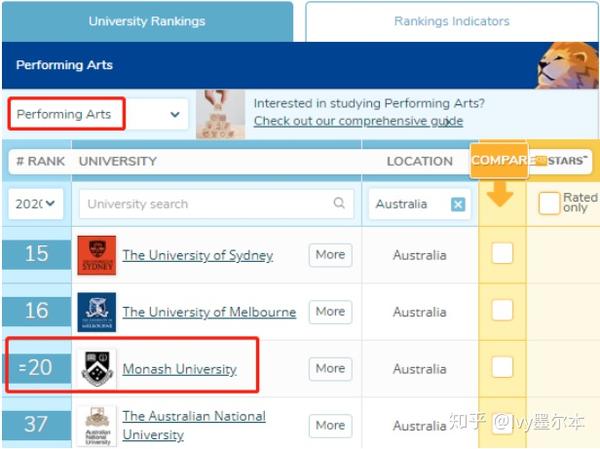Sort by # RANK column header

[41, 161]
